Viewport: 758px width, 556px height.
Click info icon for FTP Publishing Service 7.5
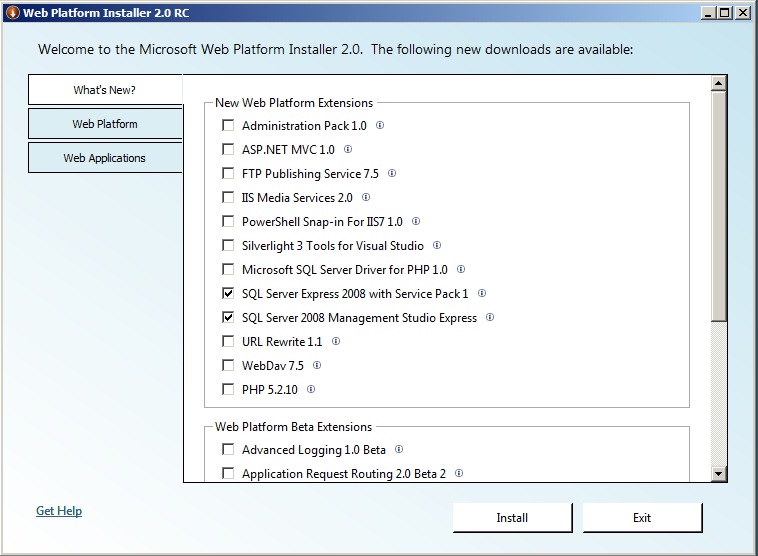coord(392,173)
